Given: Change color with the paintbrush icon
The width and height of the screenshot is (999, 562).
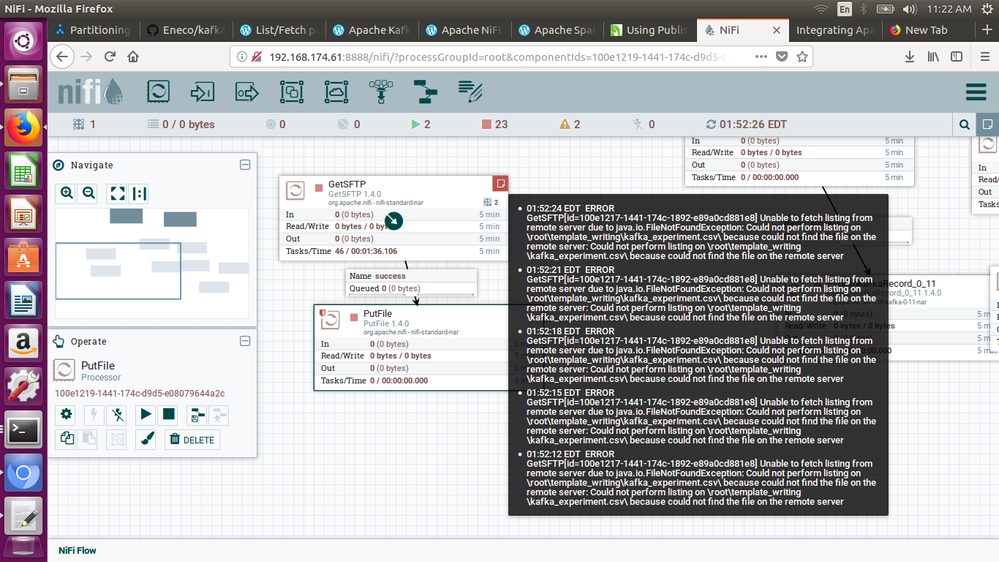Looking at the screenshot, I should pos(146,439).
